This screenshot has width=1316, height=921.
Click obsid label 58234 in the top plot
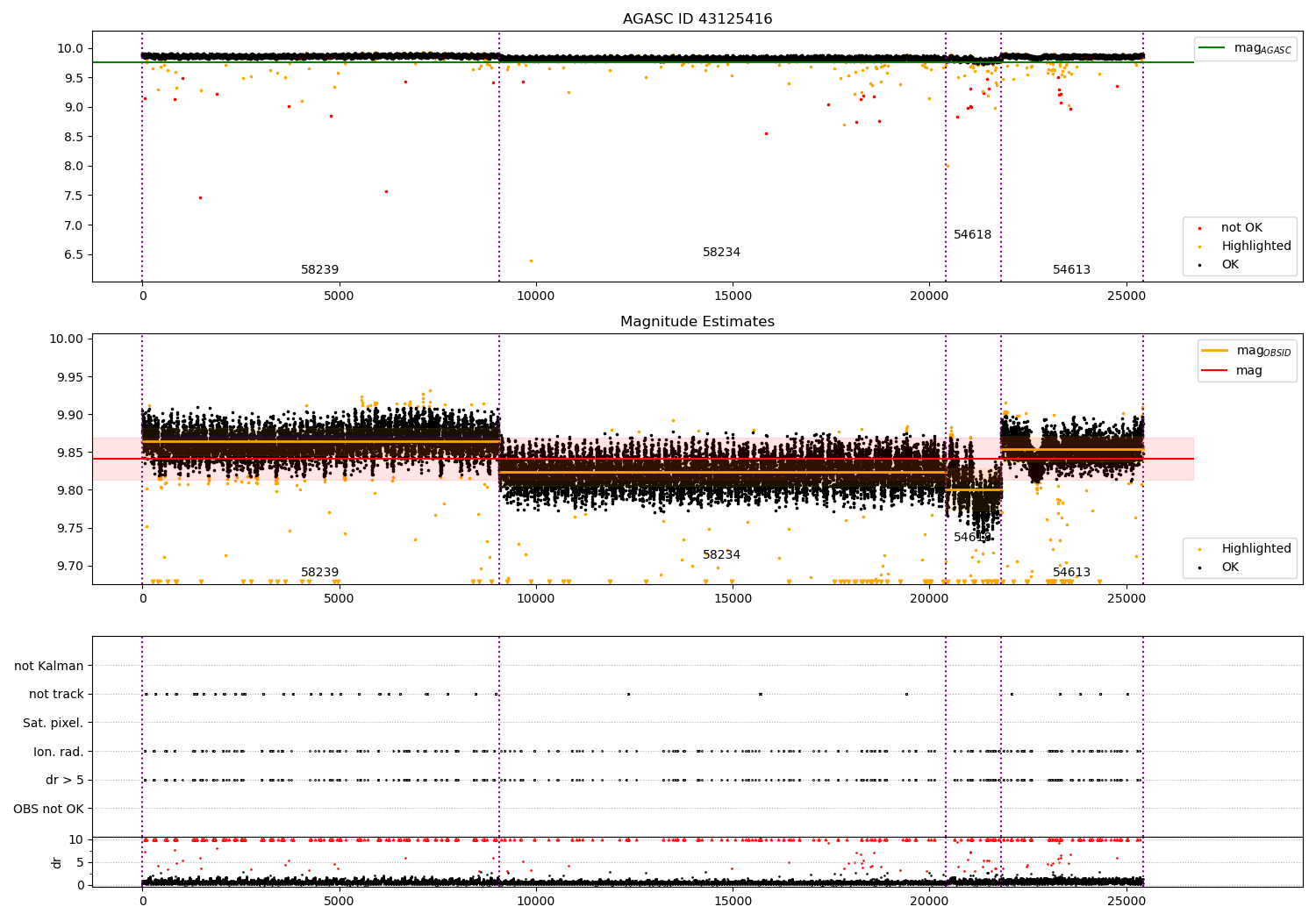coord(721,253)
